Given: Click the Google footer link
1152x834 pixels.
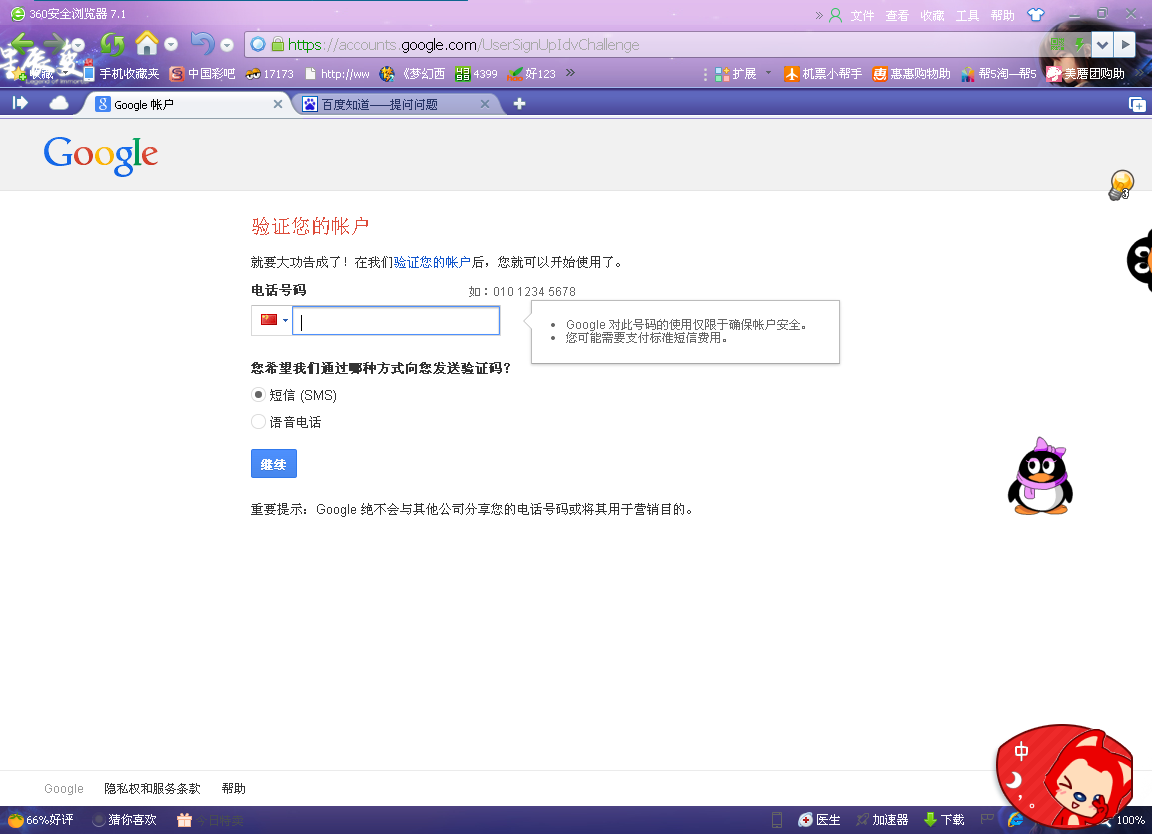Looking at the screenshot, I should click(x=64, y=788).
